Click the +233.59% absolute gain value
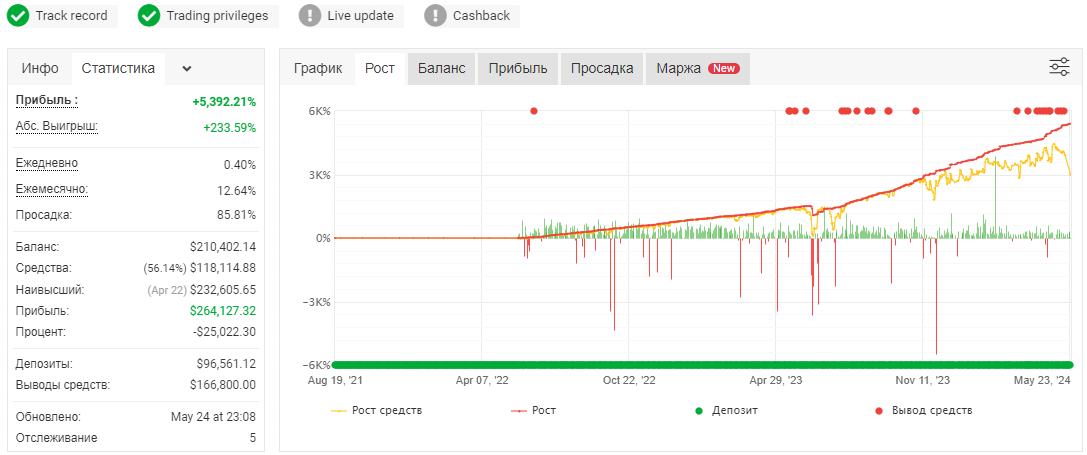Viewport: 1087px width, 455px height. pyautogui.click(x=229, y=128)
